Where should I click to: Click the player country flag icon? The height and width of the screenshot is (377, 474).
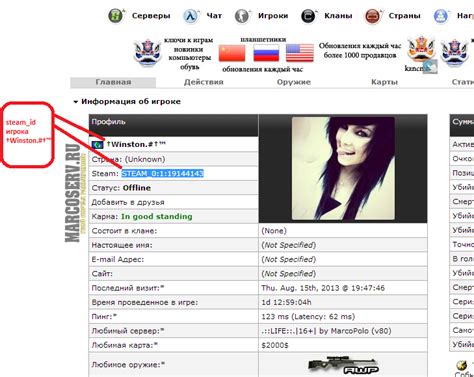tap(97, 145)
